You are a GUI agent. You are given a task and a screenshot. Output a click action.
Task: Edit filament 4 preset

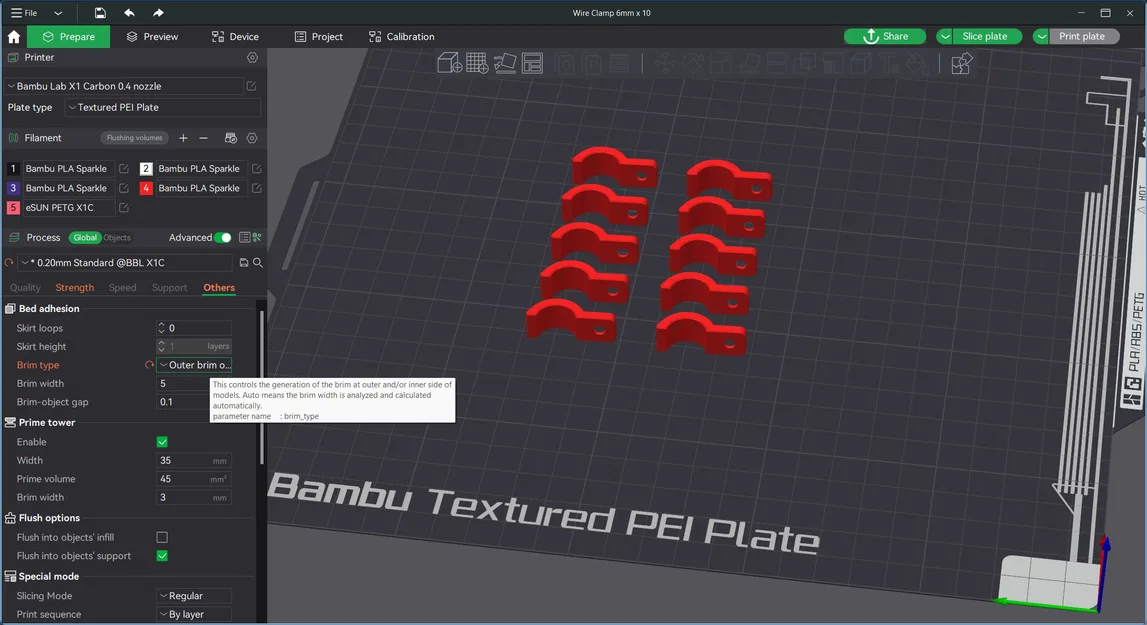257,188
